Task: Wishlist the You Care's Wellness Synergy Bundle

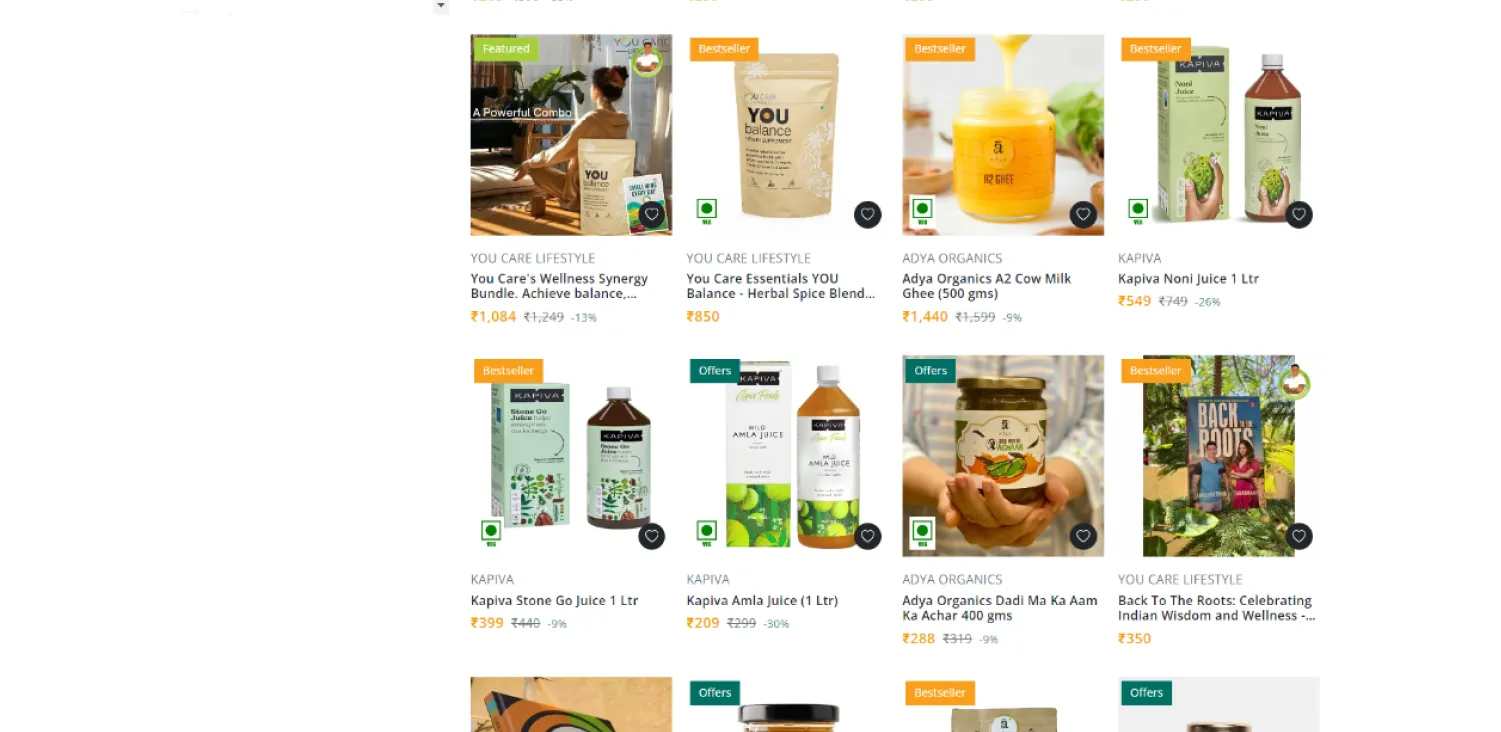Action: 652,215
